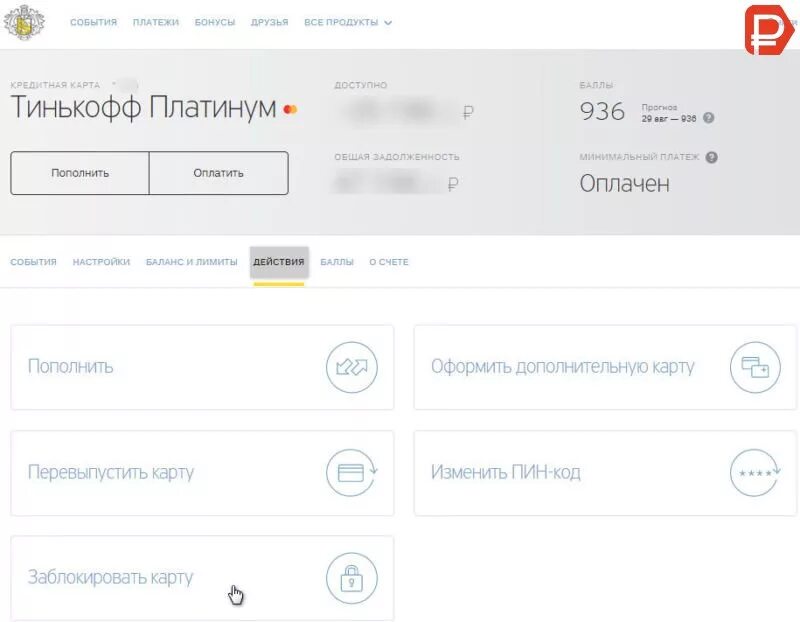
Task: Click the blurred Общая задолженность amount
Action: (389, 183)
